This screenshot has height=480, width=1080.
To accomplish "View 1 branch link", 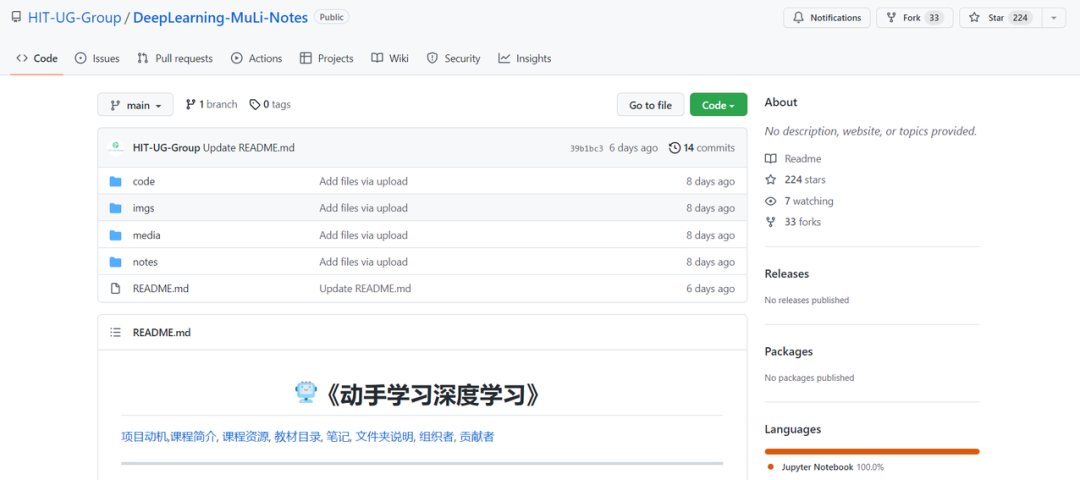I will [x=211, y=105].
